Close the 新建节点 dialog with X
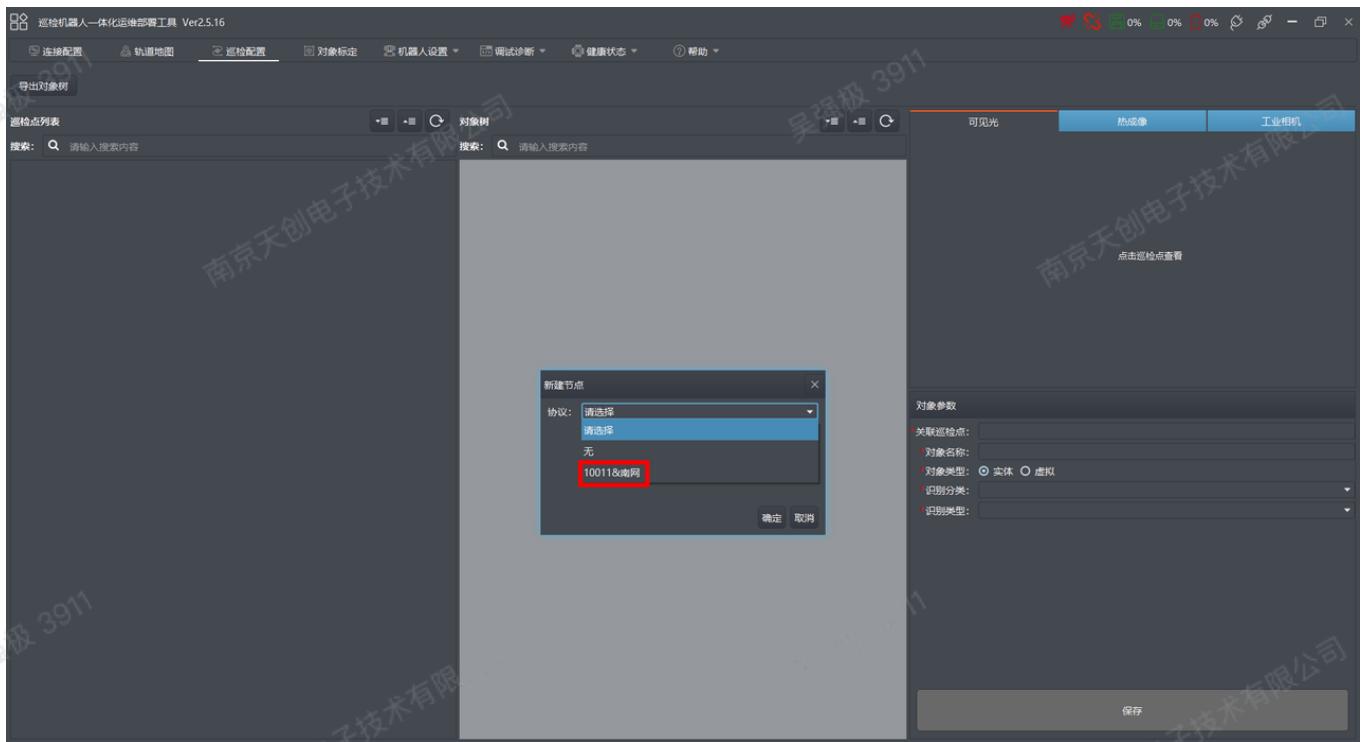The width and height of the screenshot is (1362, 742). 814,385
